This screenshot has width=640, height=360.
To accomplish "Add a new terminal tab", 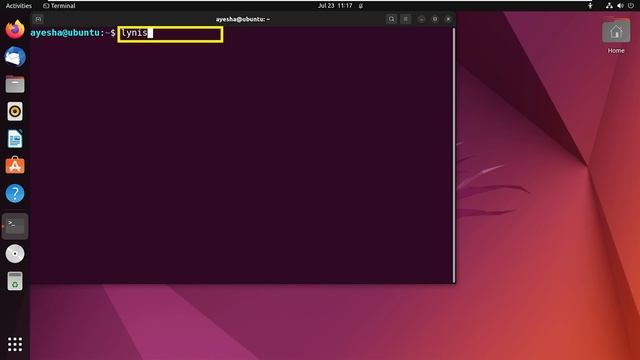I will pos(38,19).
